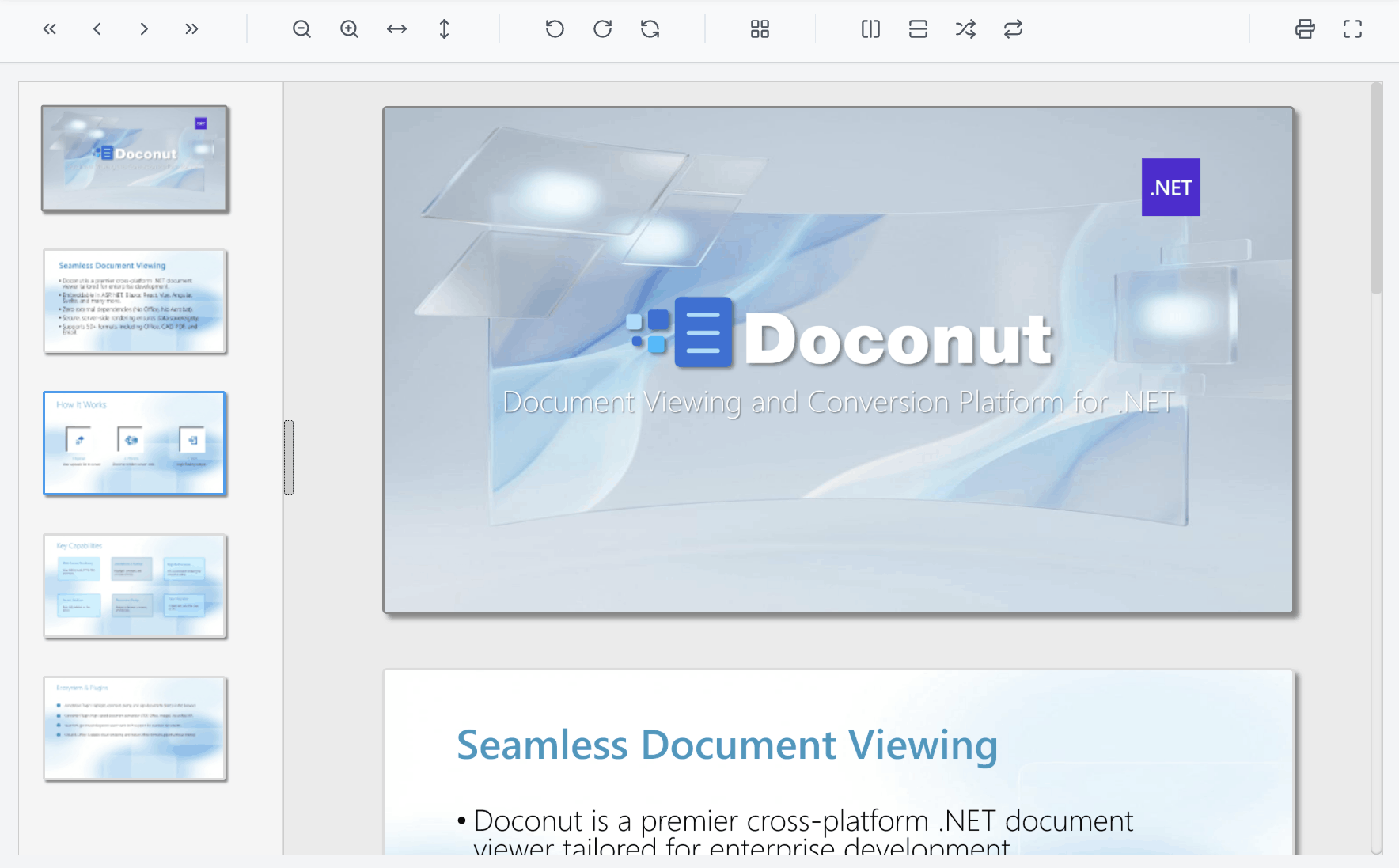This screenshot has width=1399, height=868.
Task: Reset the page rotation
Action: point(650,28)
